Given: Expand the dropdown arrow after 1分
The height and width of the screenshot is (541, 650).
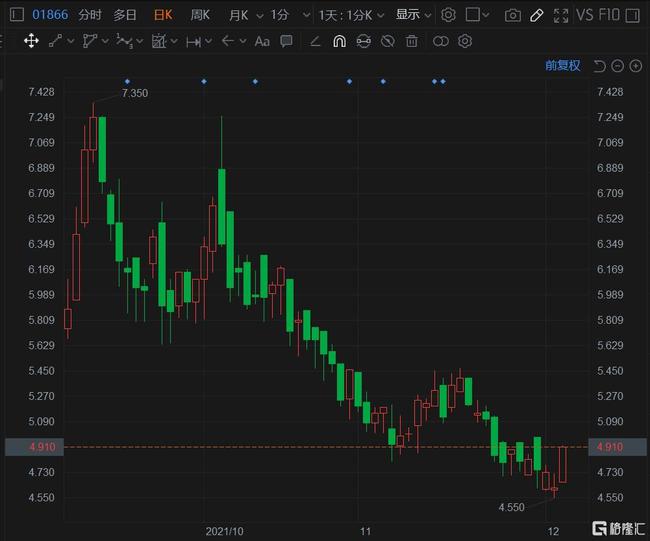Looking at the screenshot, I should tap(306, 16).
